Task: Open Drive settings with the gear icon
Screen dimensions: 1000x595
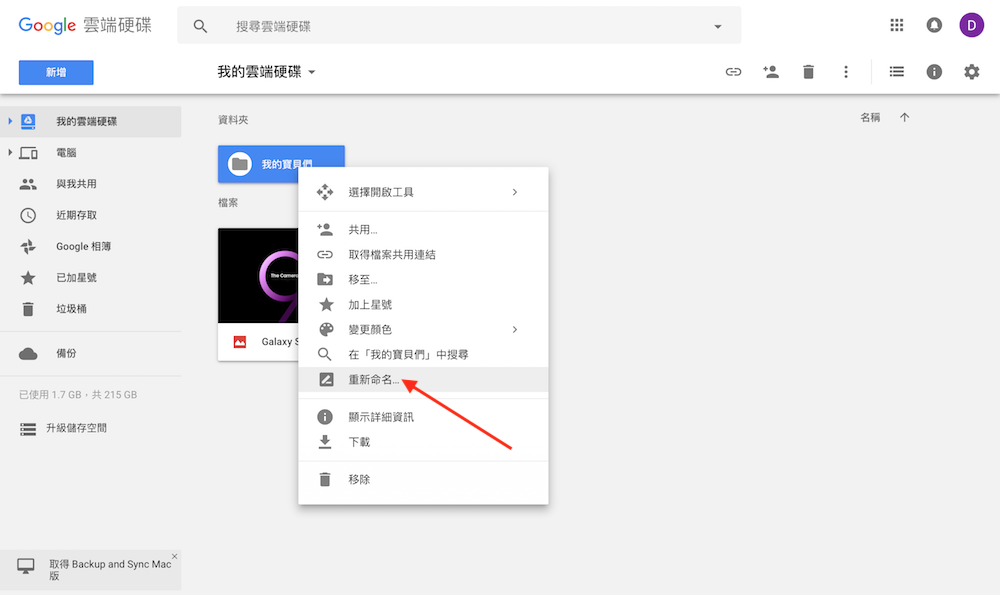Action: (x=971, y=71)
